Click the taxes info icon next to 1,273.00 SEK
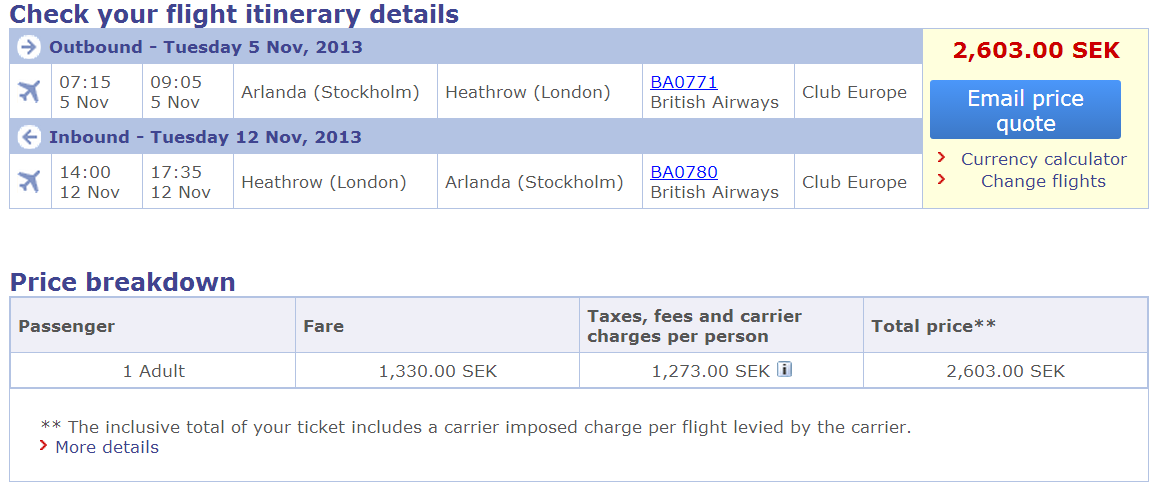This screenshot has width=1157, height=484. point(785,370)
